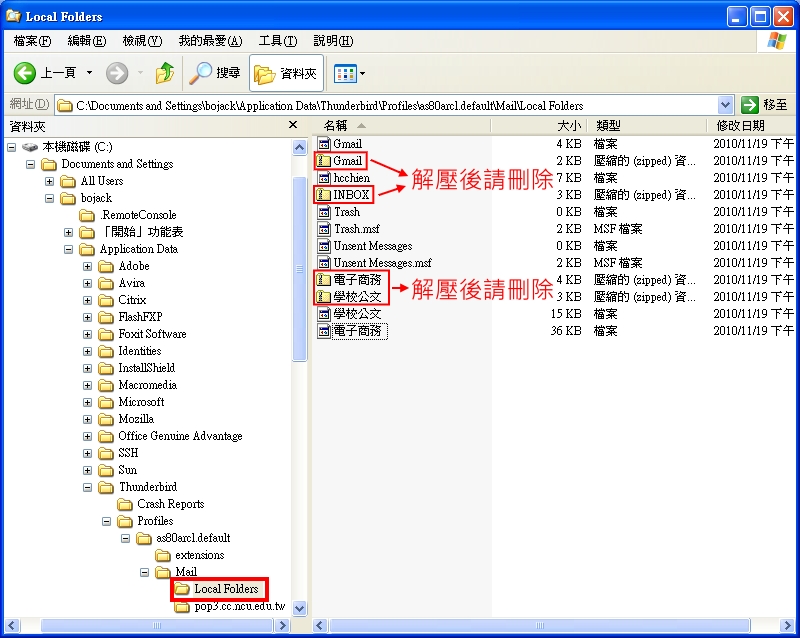The image size is (800, 638).
Task: Sort files by Size column header
Action: pyautogui.click(x=568, y=126)
